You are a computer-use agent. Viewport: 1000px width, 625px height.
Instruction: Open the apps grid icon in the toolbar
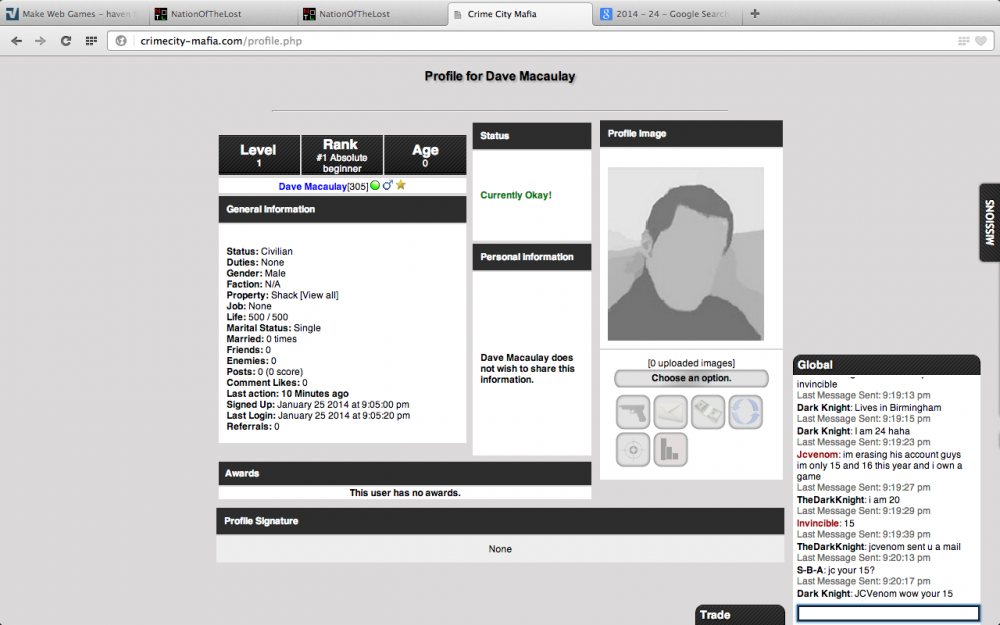click(91, 42)
